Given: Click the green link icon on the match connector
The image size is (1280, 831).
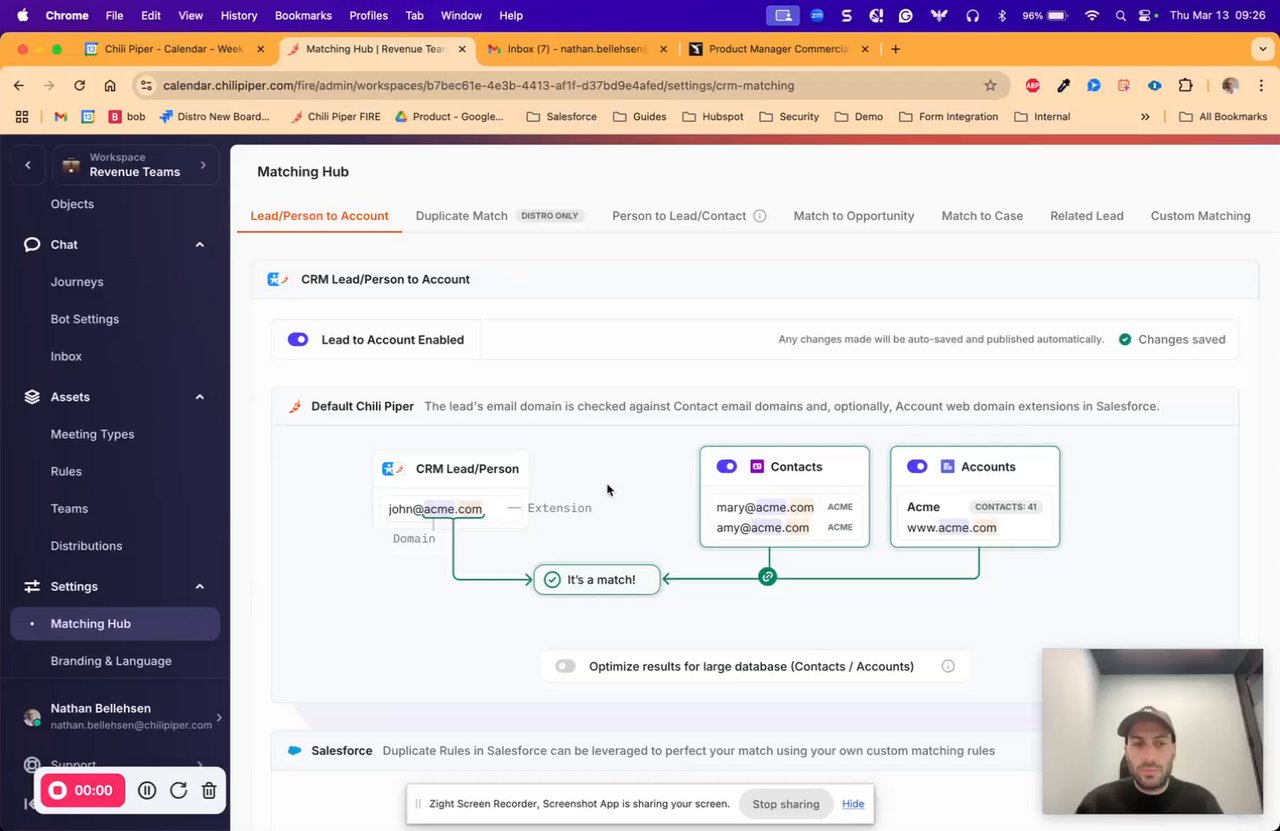Looking at the screenshot, I should (767, 577).
